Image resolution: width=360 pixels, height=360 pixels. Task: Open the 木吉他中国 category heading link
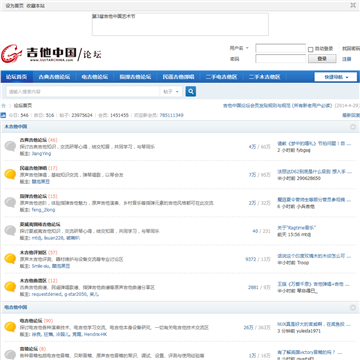[x=16, y=127]
